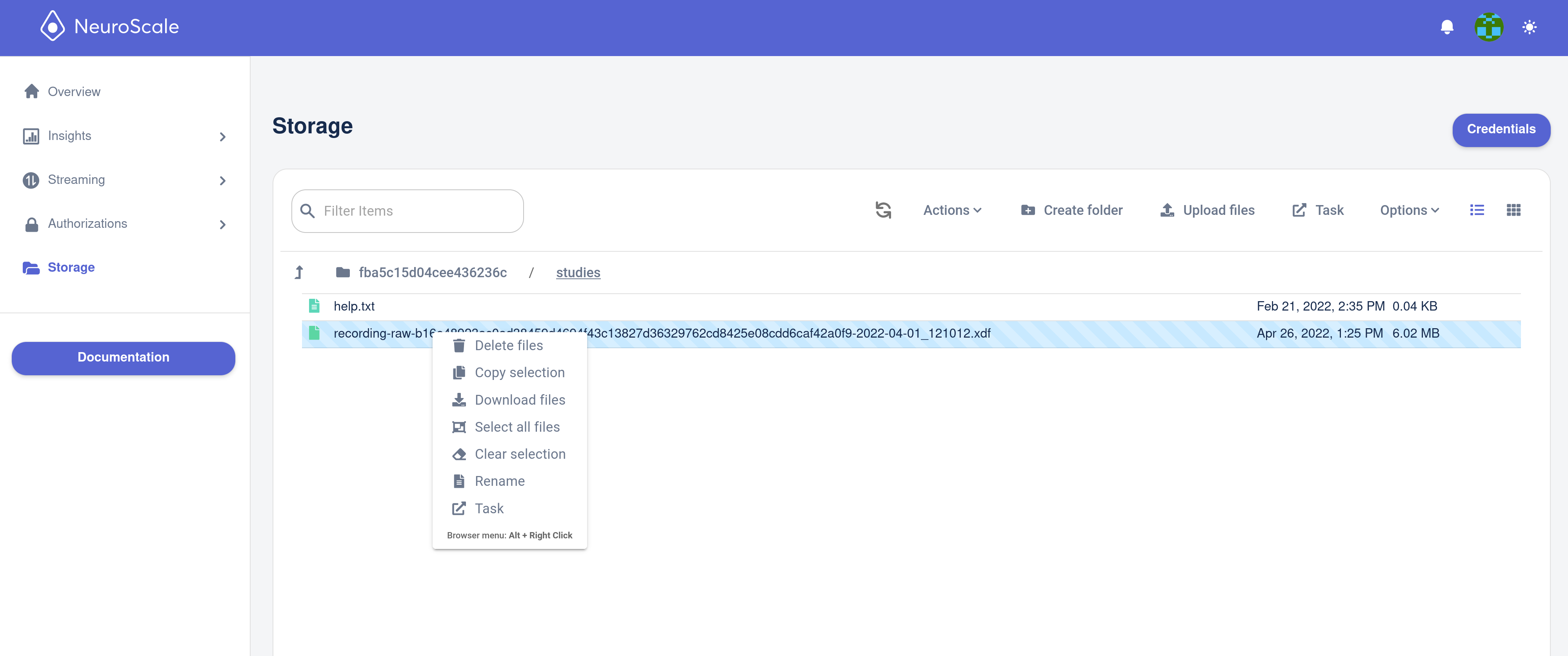Click the Credentials button
Viewport: 1568px width, 656px height.
(x=1501, y=130)
